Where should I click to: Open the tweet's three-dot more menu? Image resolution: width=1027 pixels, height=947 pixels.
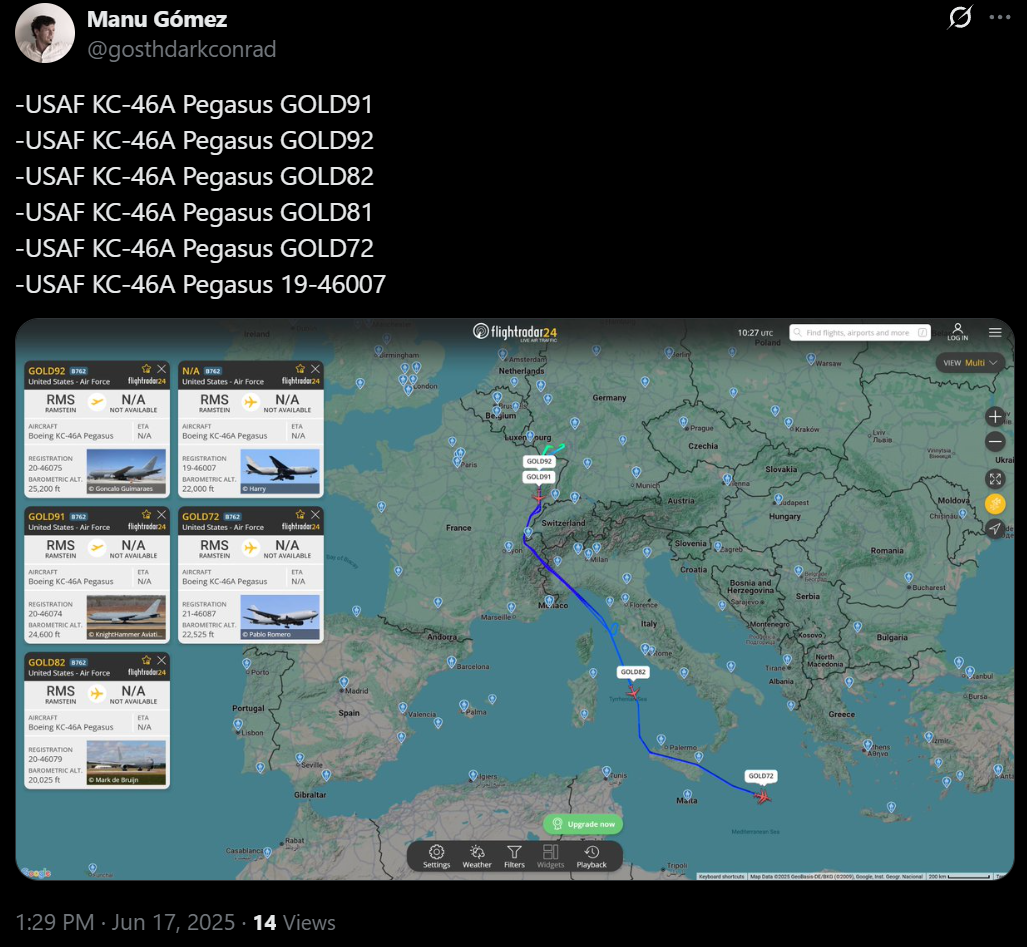(x=999, y=17)
